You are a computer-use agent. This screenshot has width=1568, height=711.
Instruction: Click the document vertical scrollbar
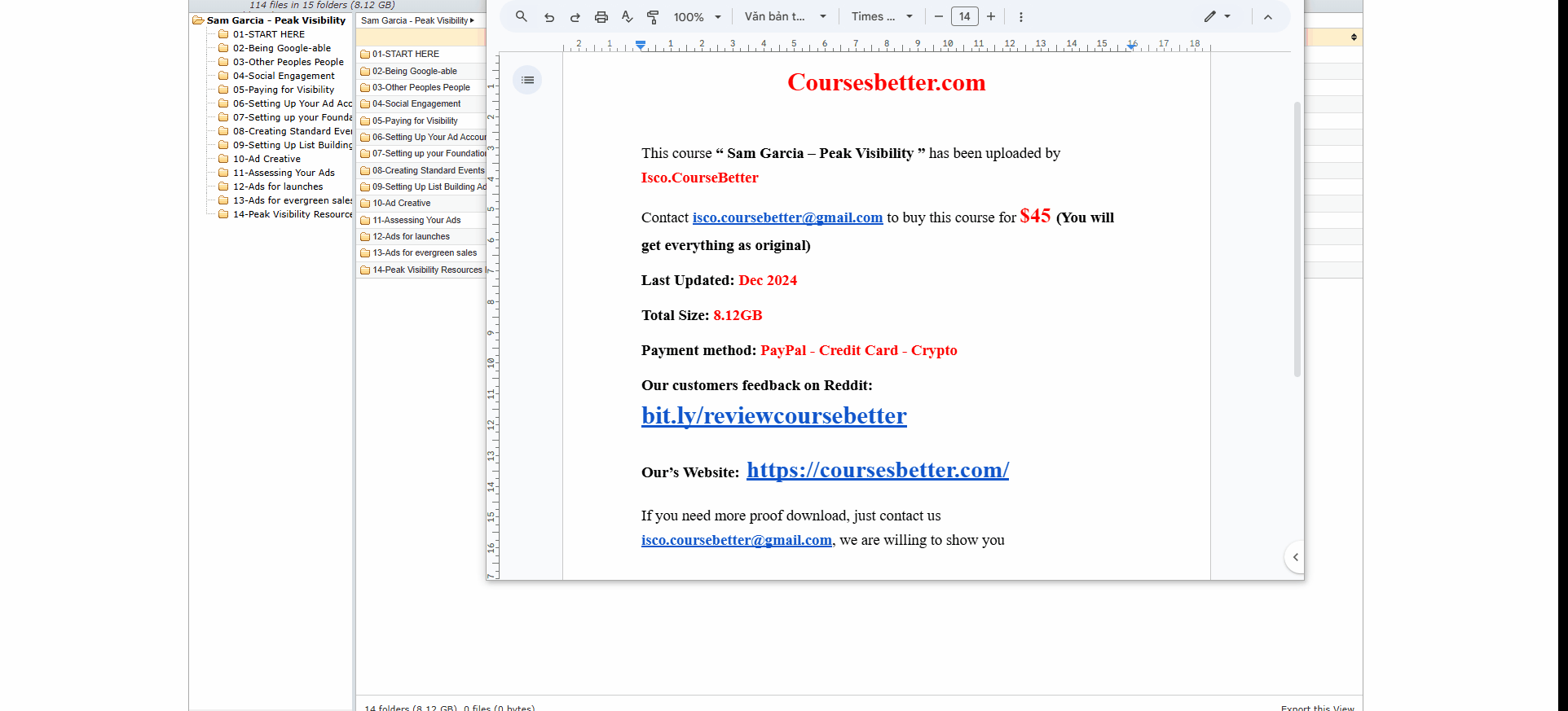coord(1297,239)
